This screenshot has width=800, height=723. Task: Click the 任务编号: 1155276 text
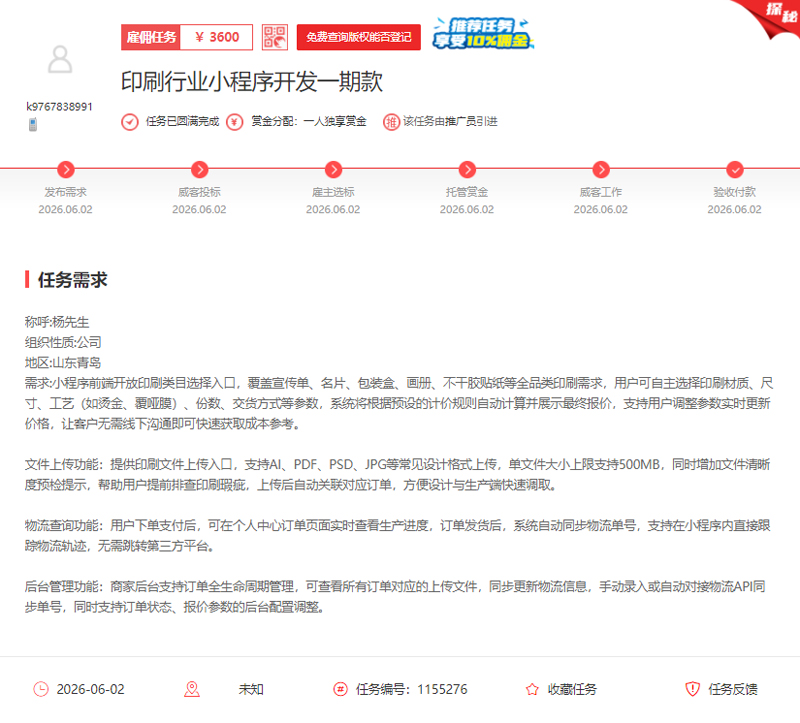411,689
